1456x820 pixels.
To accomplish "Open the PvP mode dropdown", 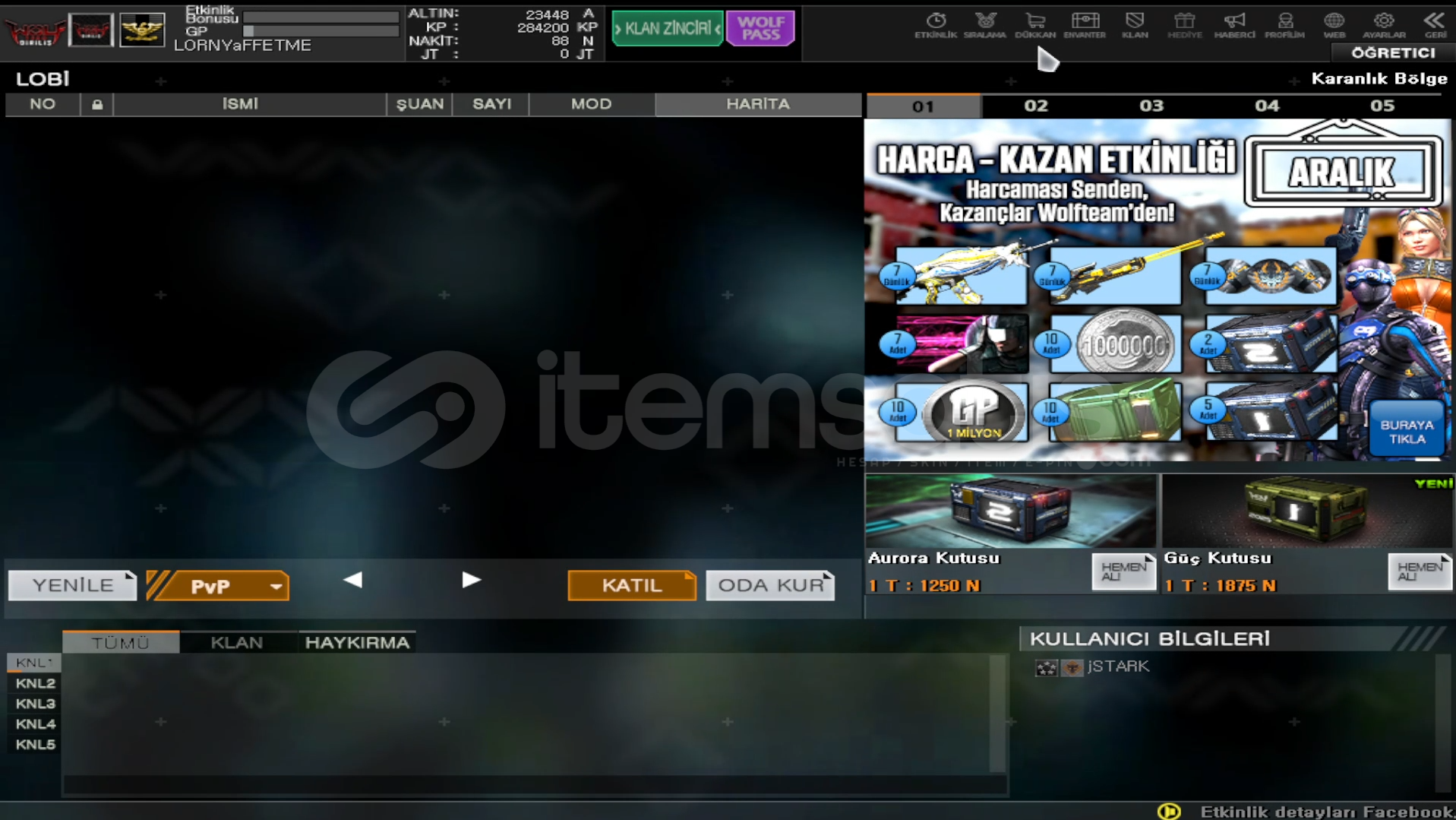I will tap(218, 586).
